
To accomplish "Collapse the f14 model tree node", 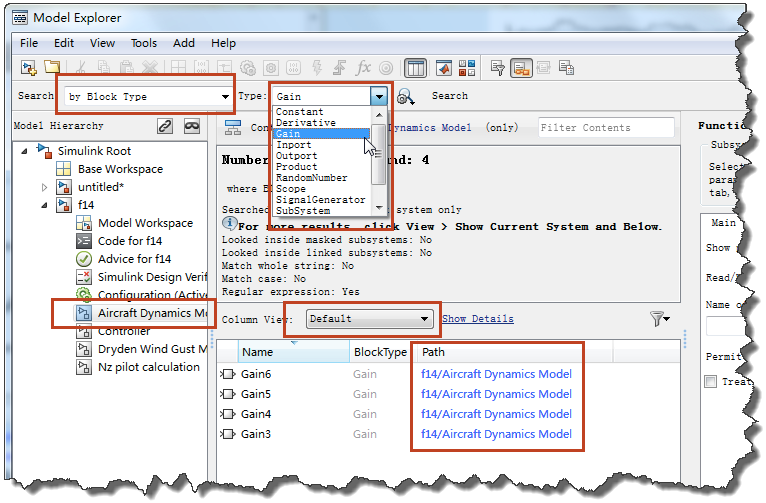I will pos(44,206).
